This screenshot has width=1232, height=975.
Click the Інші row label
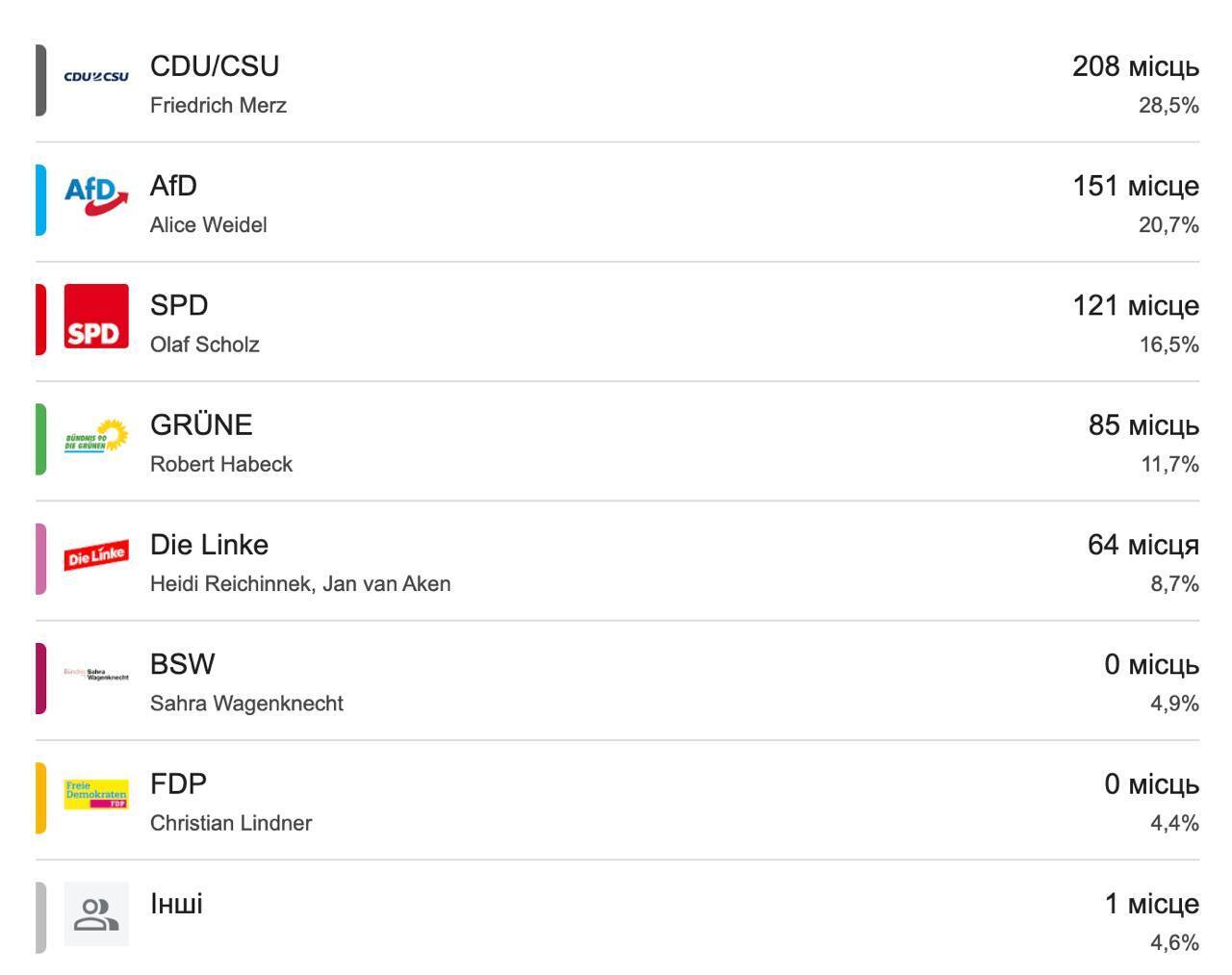click(177, 904)
